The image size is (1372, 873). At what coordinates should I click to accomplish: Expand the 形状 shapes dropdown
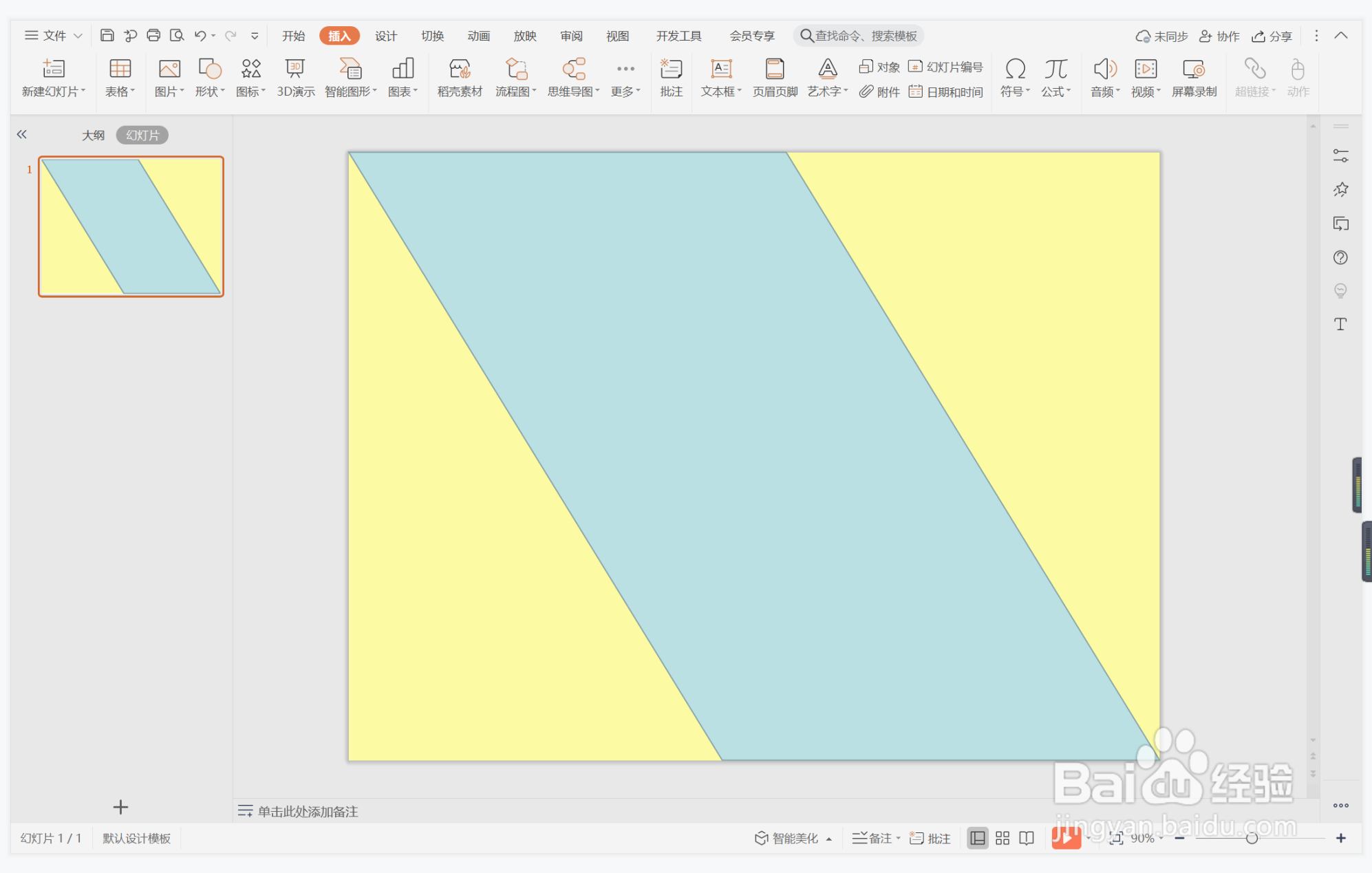tap(210, 91)
